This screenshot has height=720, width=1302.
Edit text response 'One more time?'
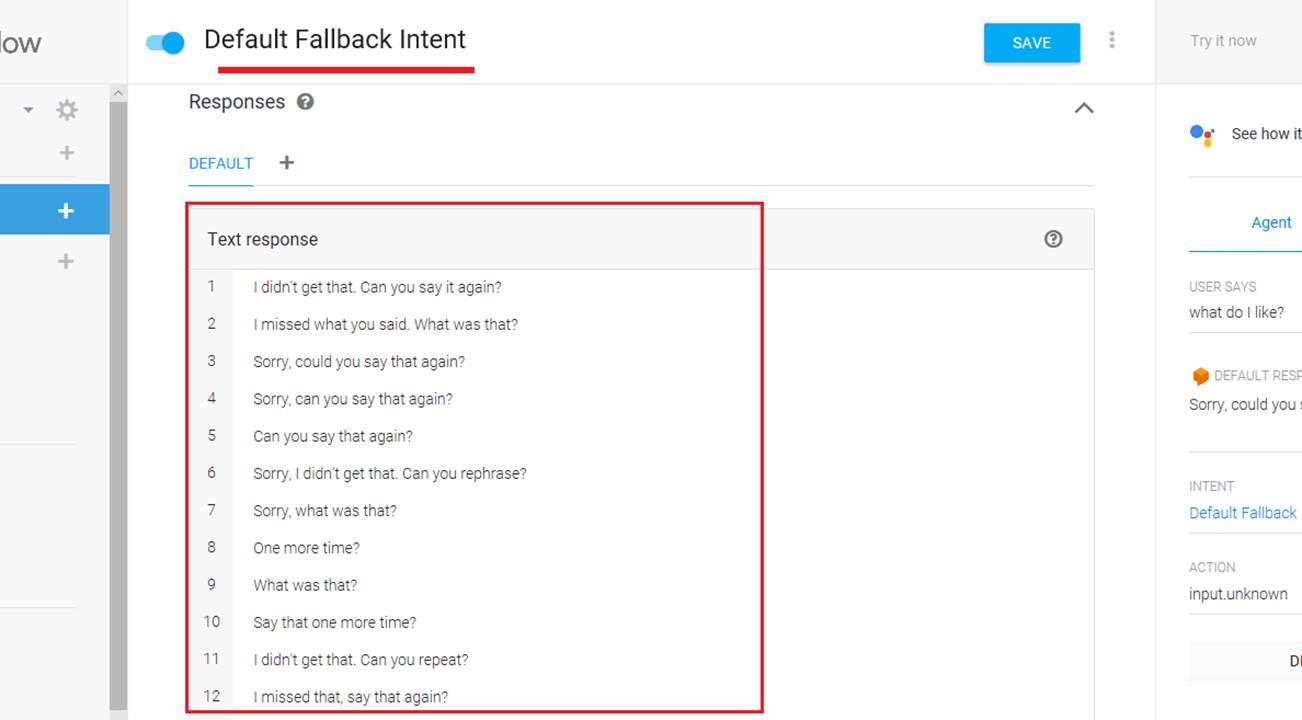[x=306, y=548]
